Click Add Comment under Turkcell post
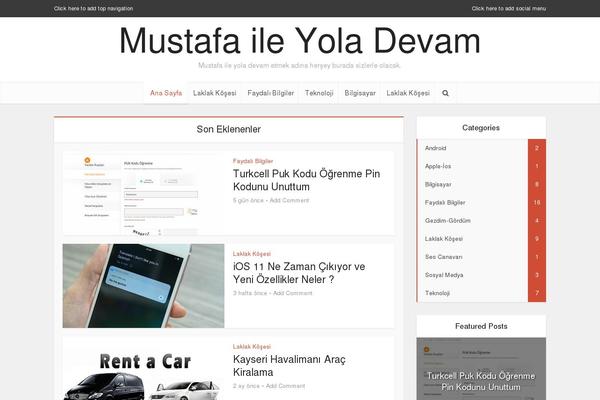600x400 pixels. 289,200
